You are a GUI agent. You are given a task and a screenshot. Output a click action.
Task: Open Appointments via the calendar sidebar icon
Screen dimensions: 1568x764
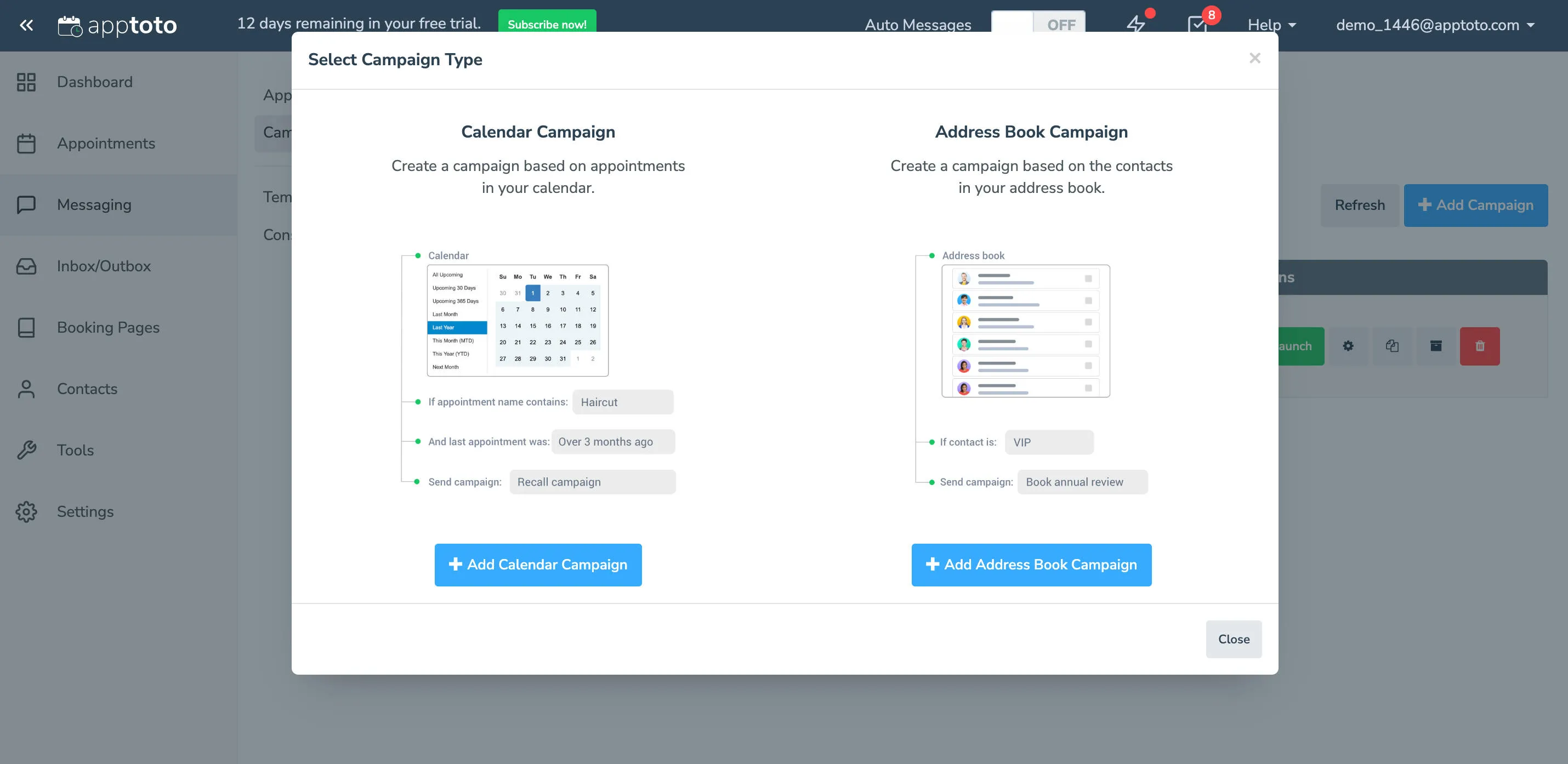(26, 143)
